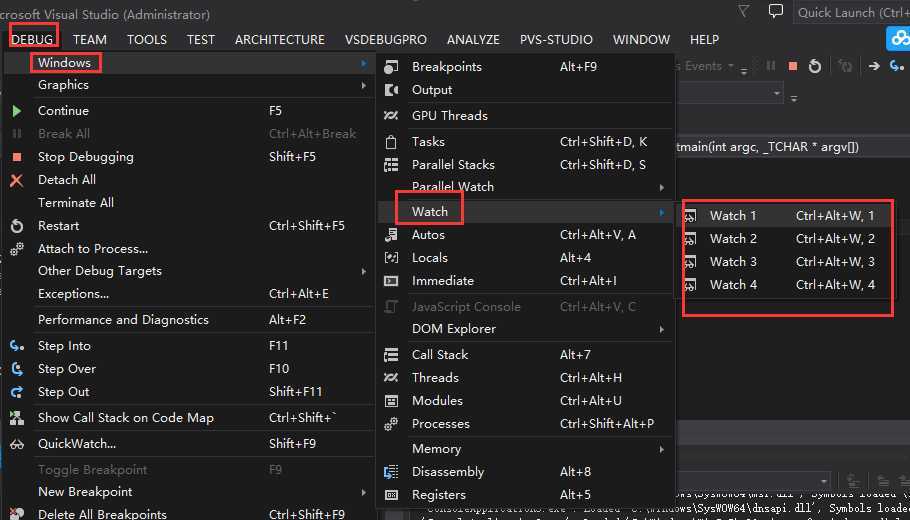Viewport: 910px width, 520px height.
Task: Click the Disassembly icon
Action: pos(391,472)
